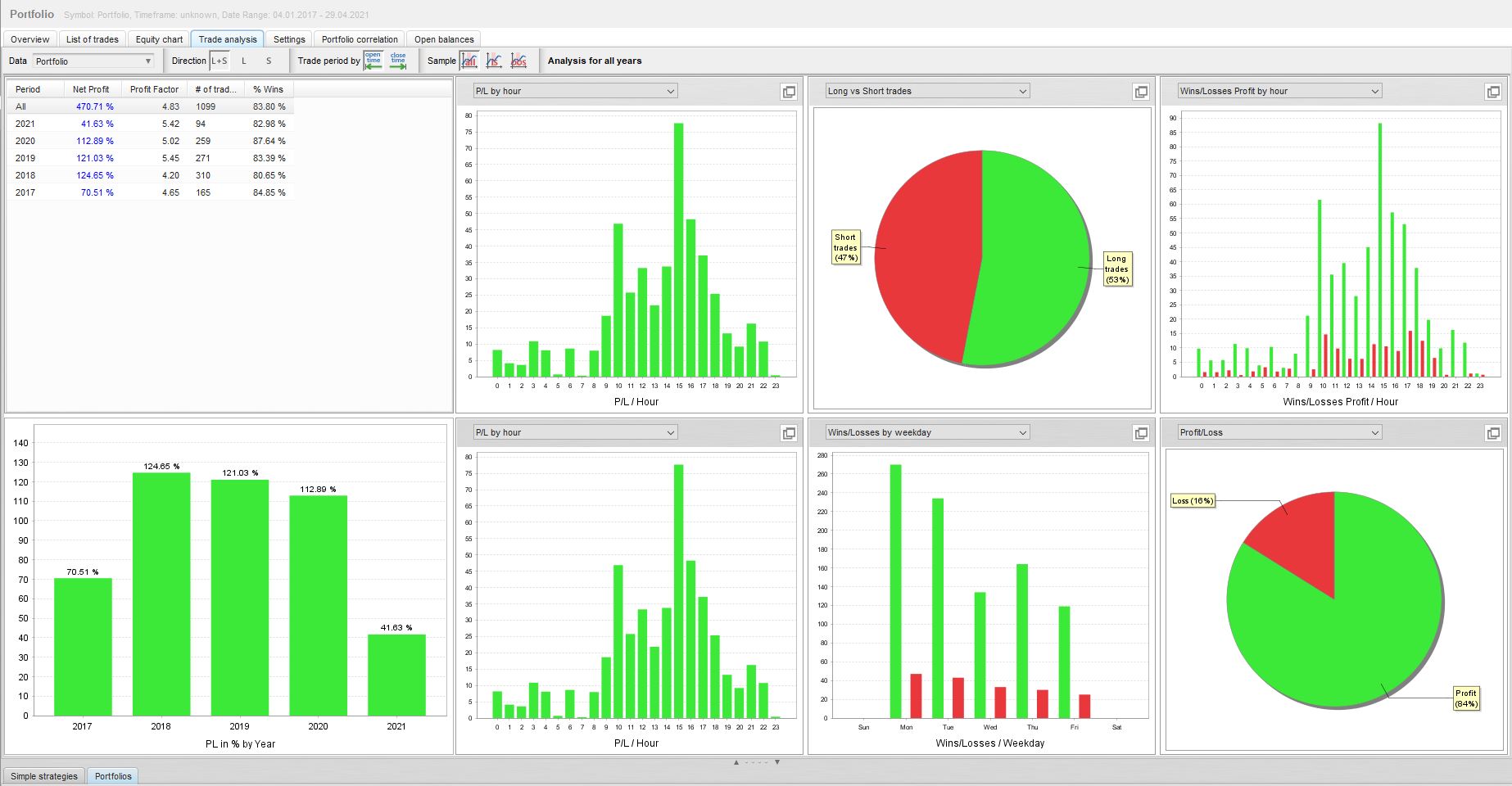Viewport: 1512px width, 786px height.
Task: Open the Data Portfolio dropdown
Action: click(x=93, y=61)
